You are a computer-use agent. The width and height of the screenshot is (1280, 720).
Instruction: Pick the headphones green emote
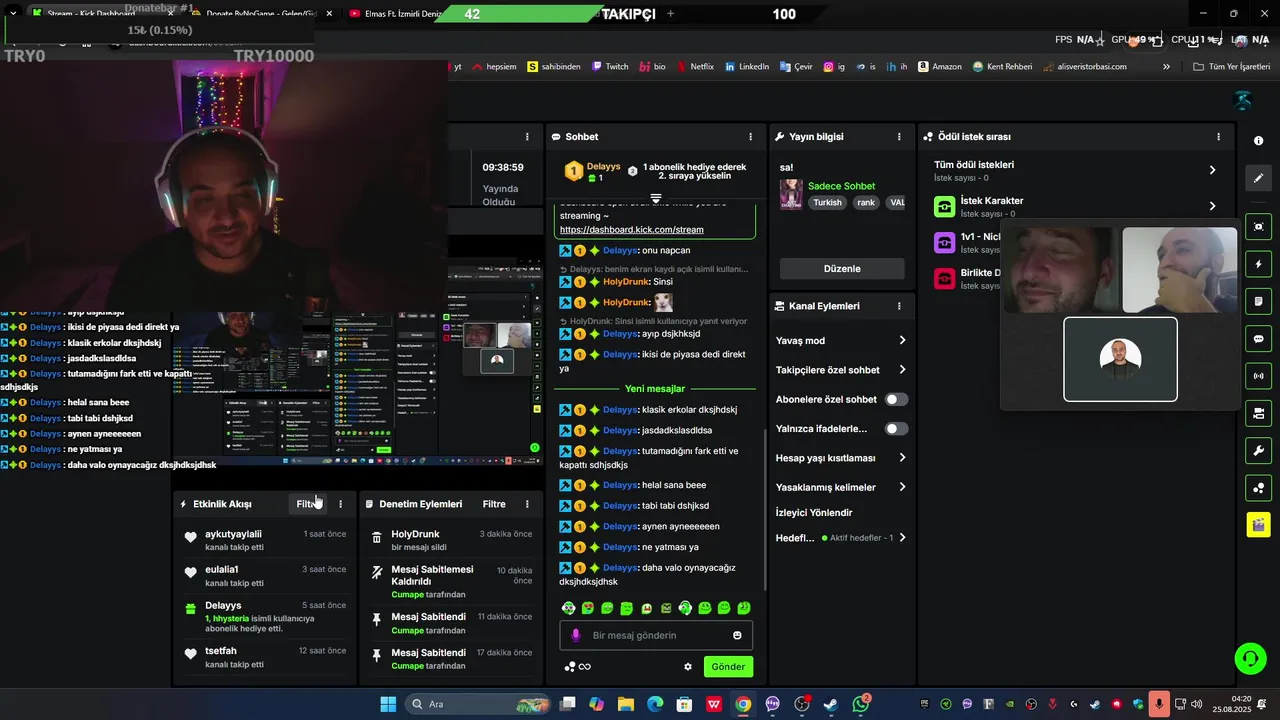[x=685, y=608]
